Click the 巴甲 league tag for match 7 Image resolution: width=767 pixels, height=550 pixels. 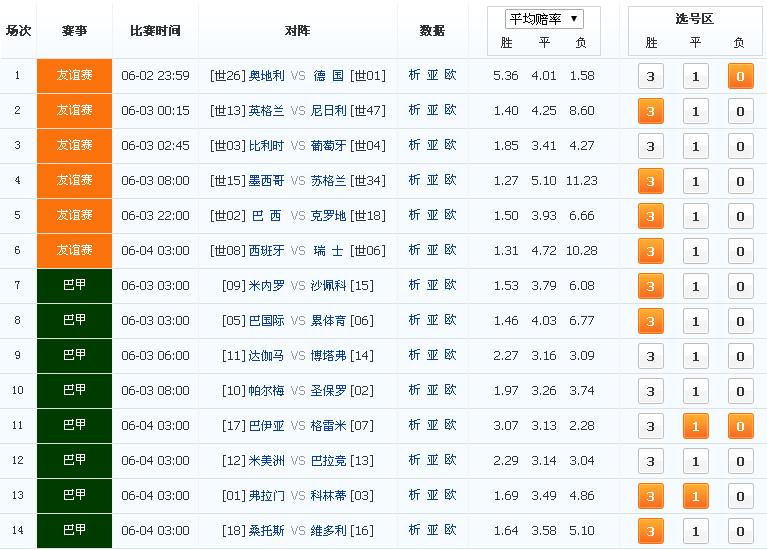74,286
